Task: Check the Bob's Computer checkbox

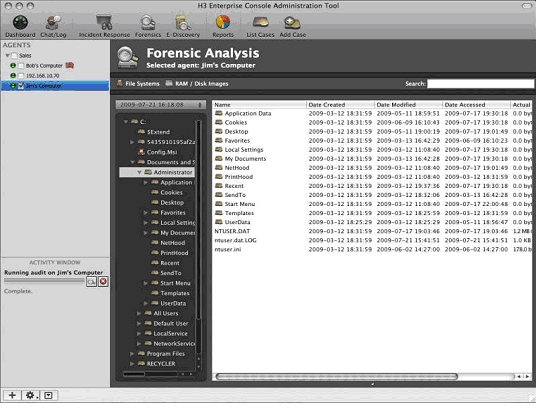Action: pyautogui.click(x=21, y=66)
